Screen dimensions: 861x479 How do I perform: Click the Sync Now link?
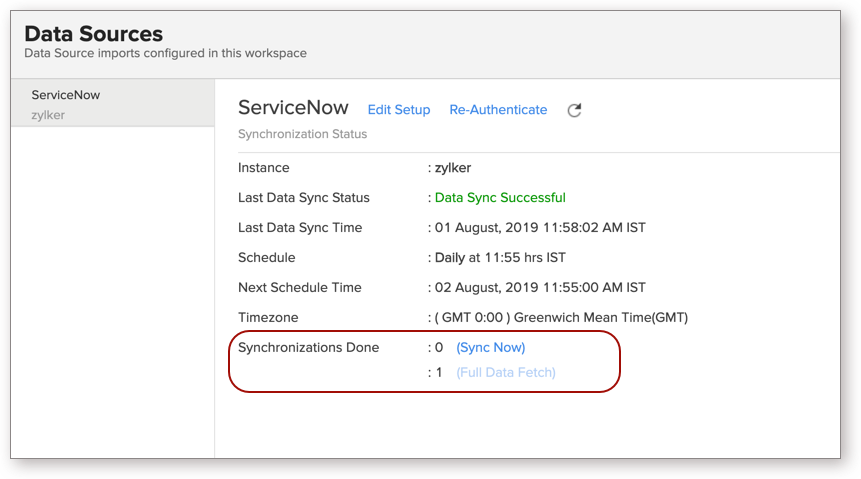click(x=490, y=347)
